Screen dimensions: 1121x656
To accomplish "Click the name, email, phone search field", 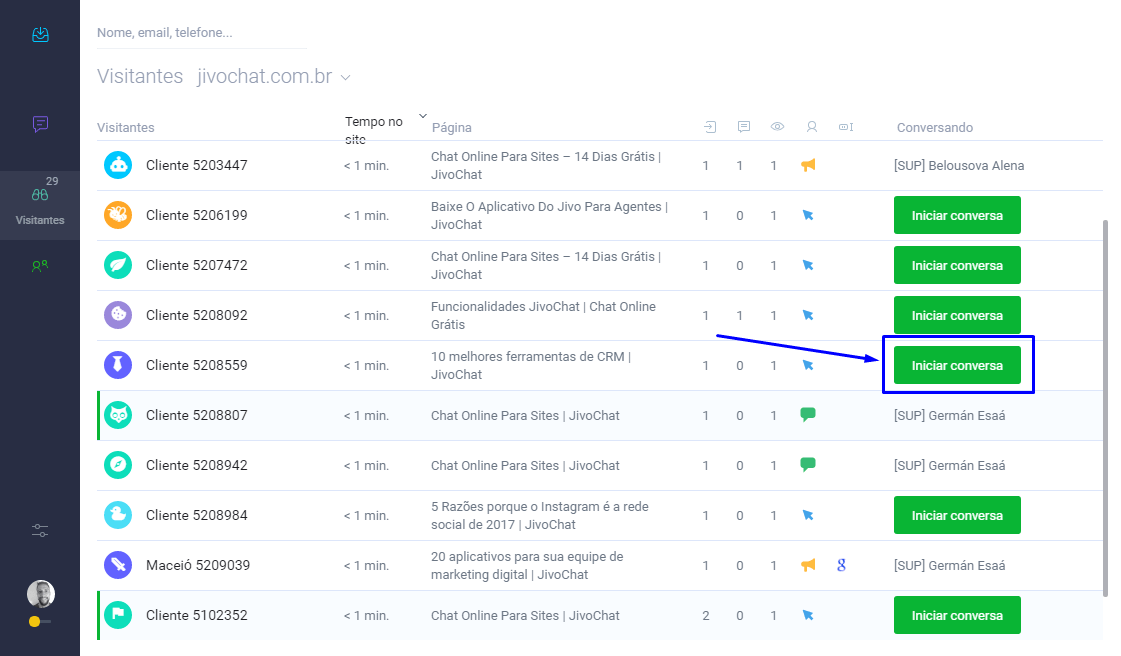I will (202, 33).
